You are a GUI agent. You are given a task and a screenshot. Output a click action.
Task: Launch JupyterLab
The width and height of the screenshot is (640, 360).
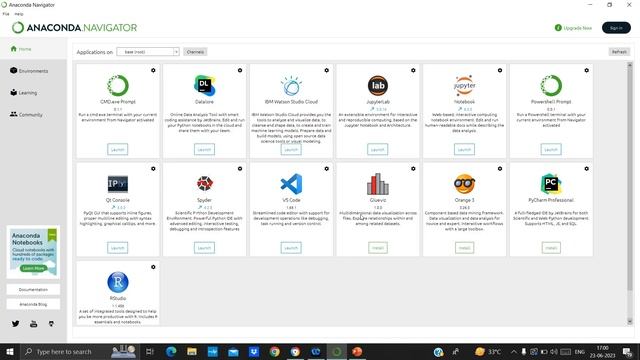(378, 149)
